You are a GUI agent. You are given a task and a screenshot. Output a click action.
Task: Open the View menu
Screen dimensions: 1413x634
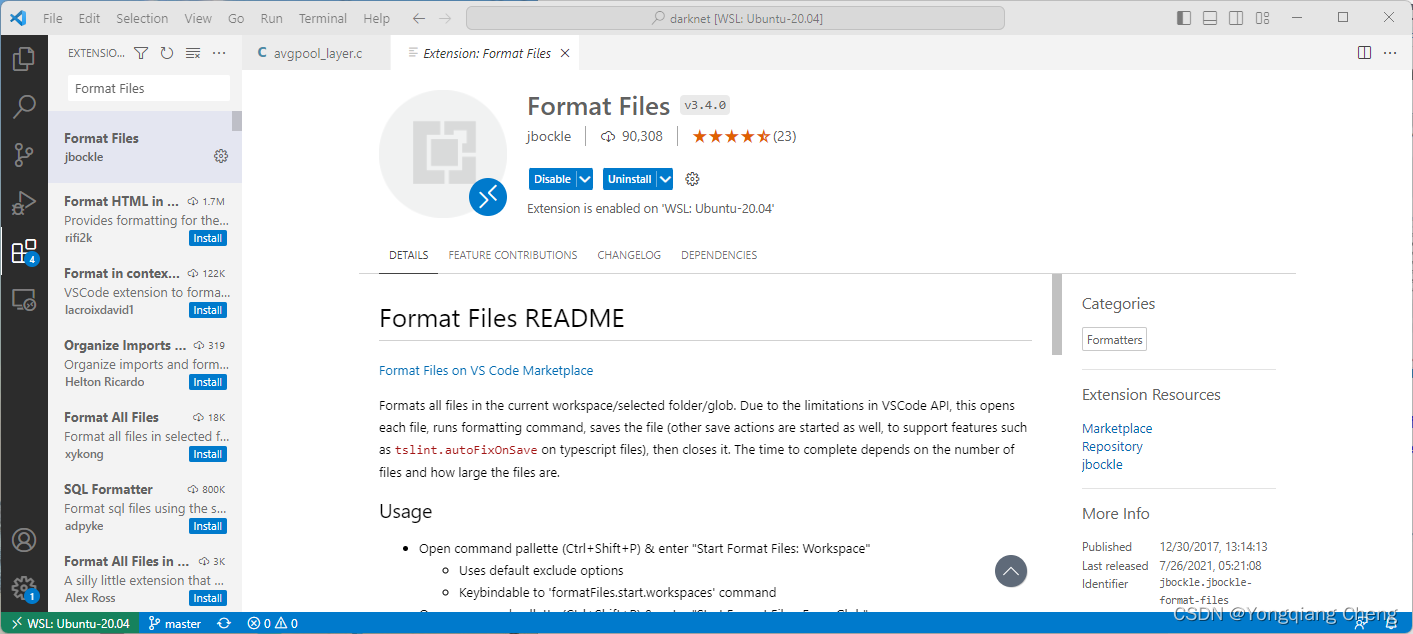pyautogui.click(x=198, y=18)
